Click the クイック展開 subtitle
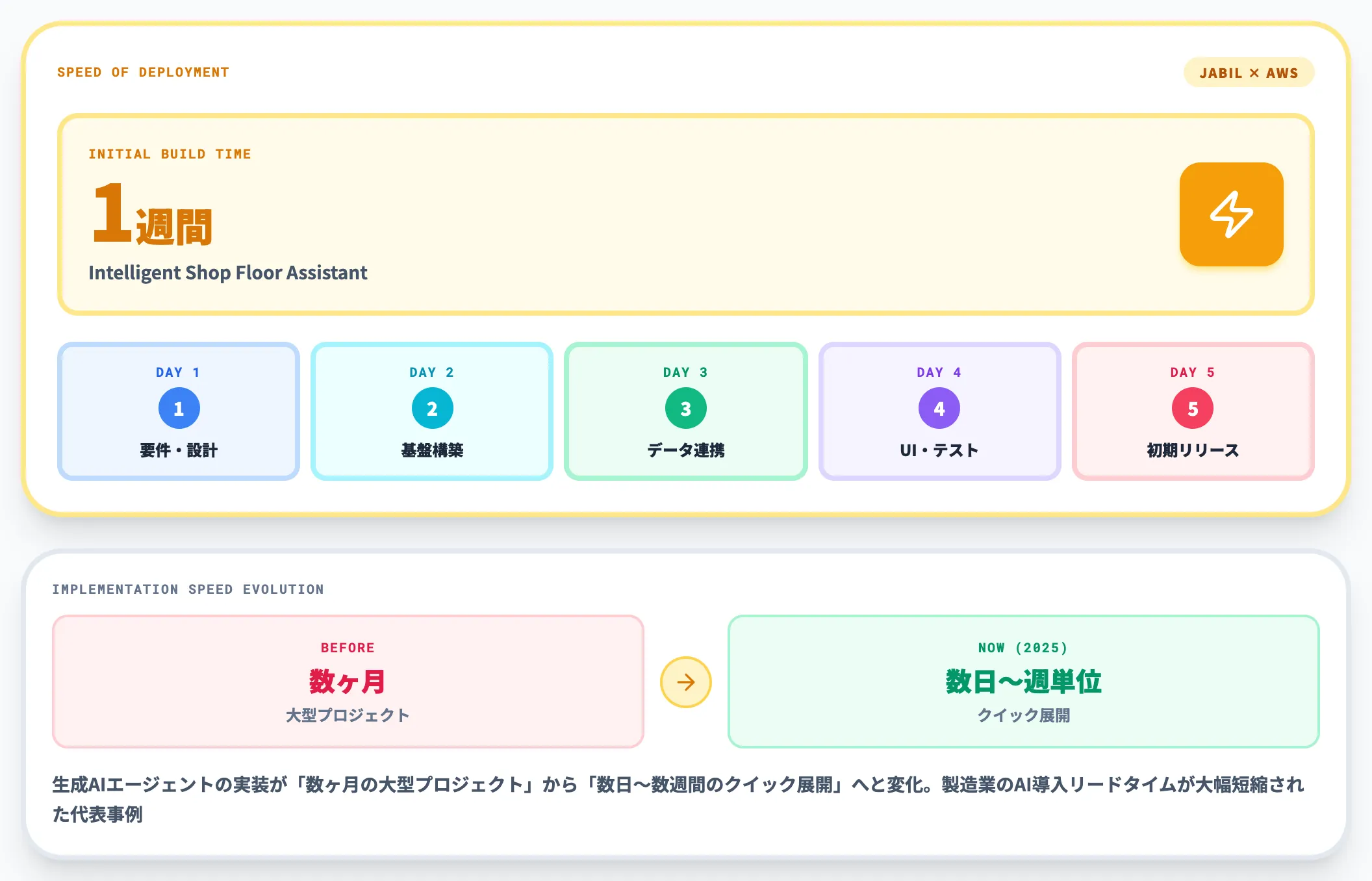 (x=1023, y=715)
